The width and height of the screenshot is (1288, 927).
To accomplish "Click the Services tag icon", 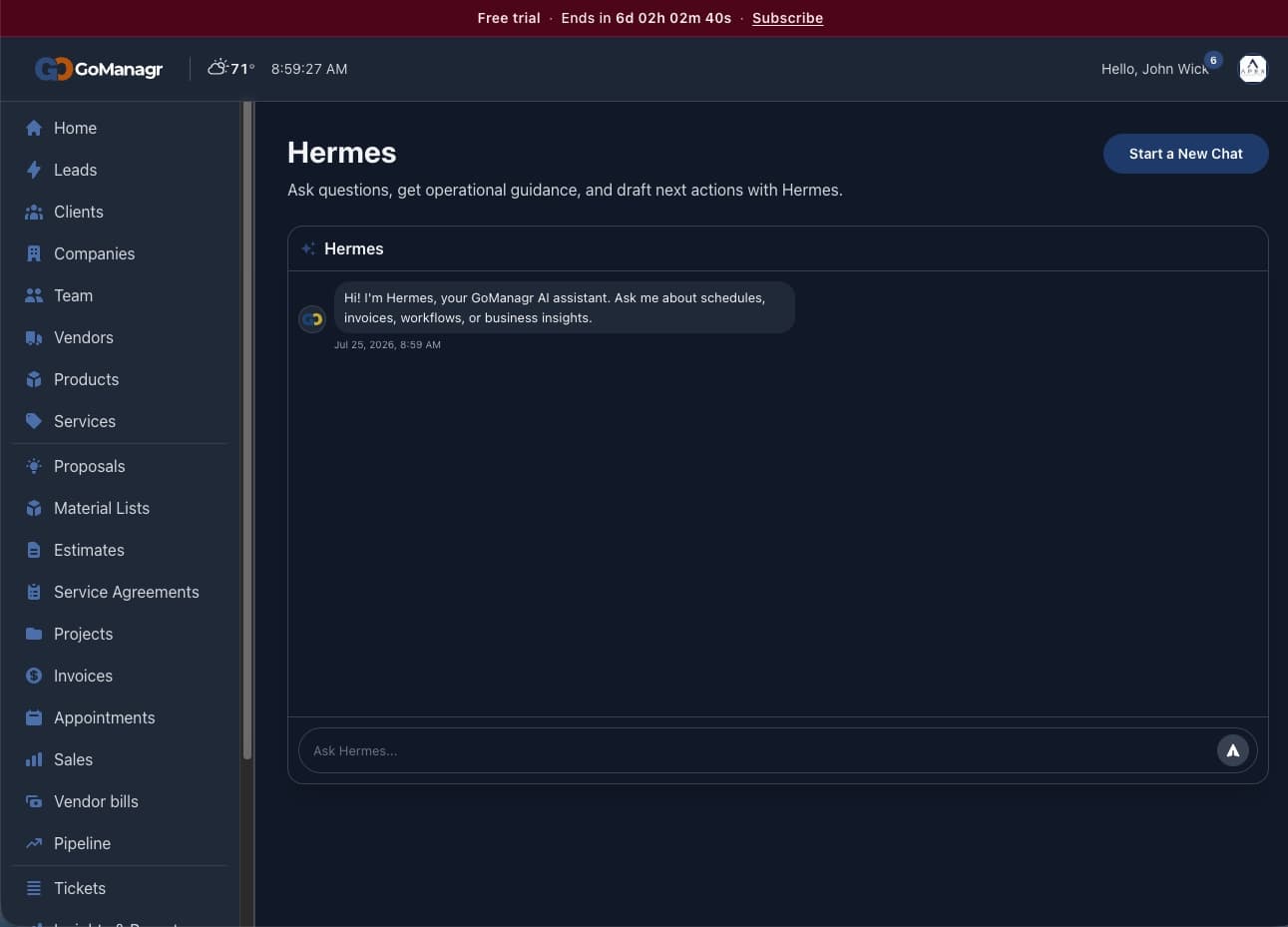I will click(34, 421).
